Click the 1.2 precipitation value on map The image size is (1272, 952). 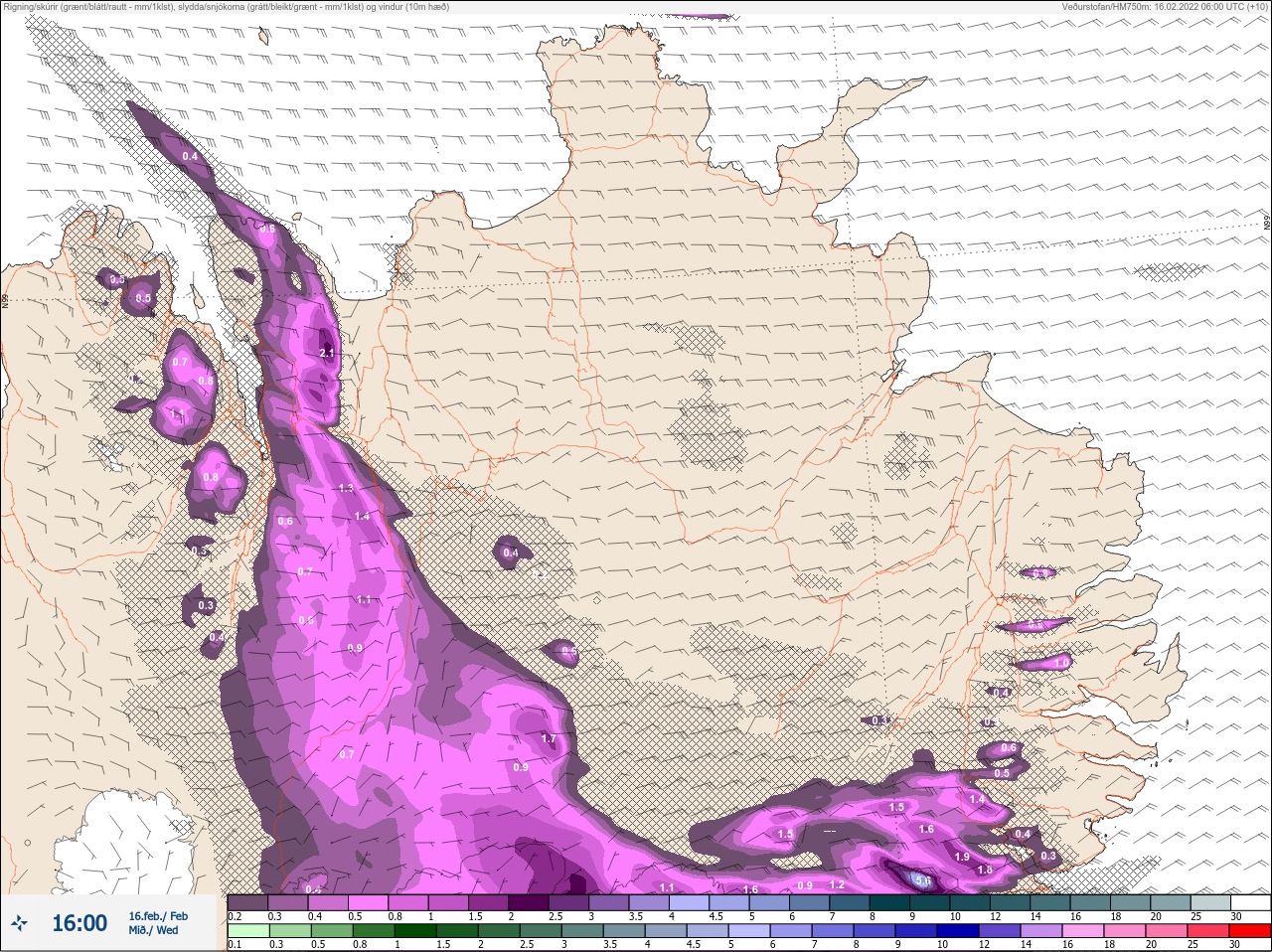coord(837,884)
